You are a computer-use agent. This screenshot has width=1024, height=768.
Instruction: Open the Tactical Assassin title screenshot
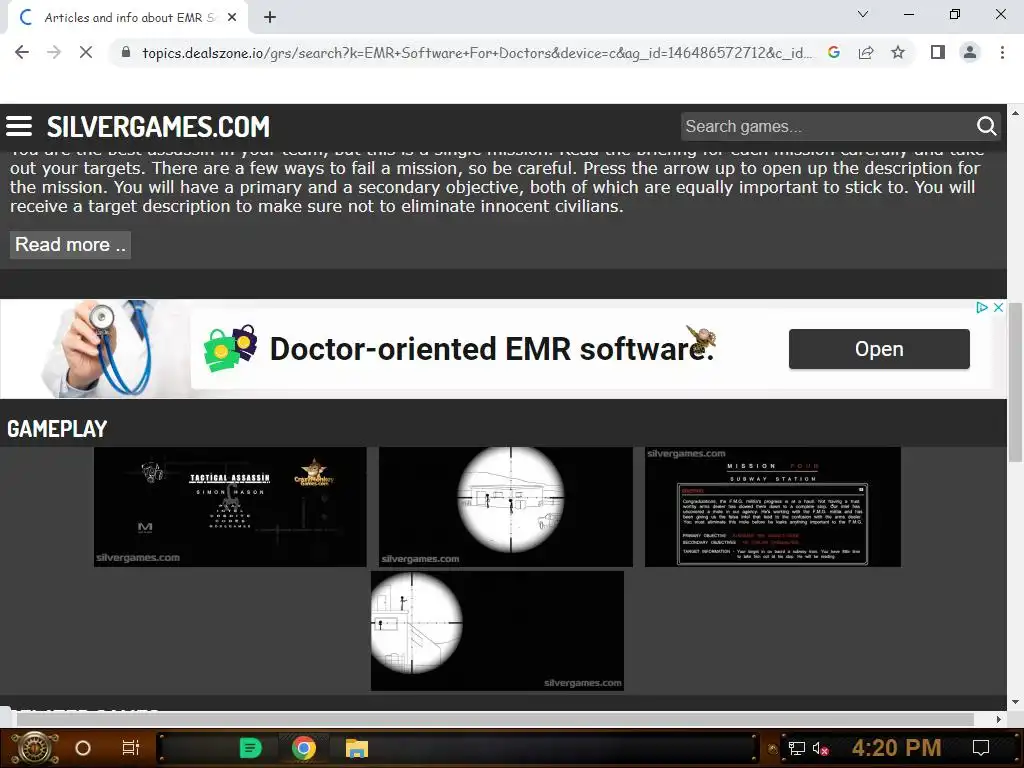pyautogui.click(x=230, y=507)
